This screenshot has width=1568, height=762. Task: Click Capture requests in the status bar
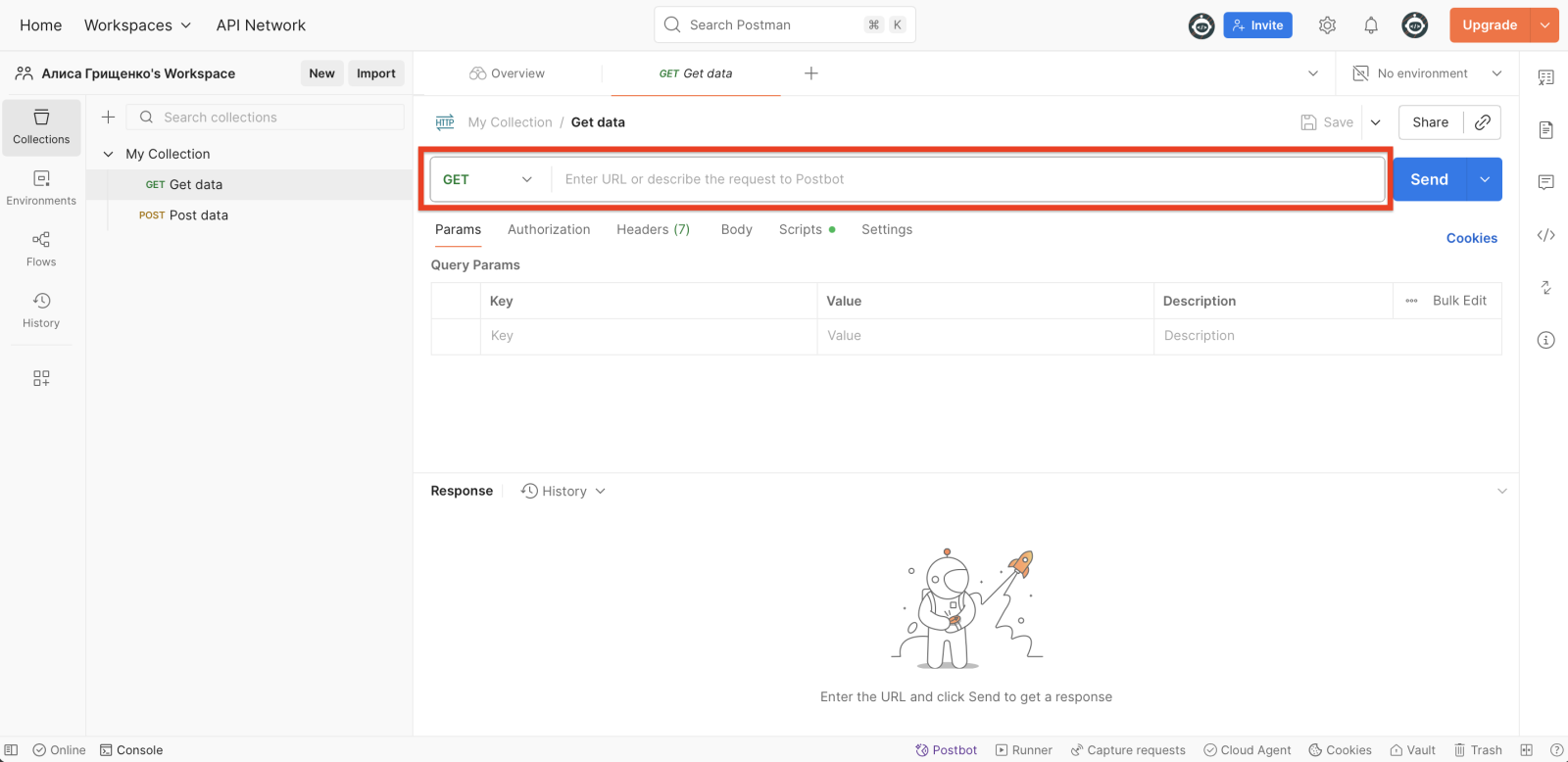coord(1127,750)
